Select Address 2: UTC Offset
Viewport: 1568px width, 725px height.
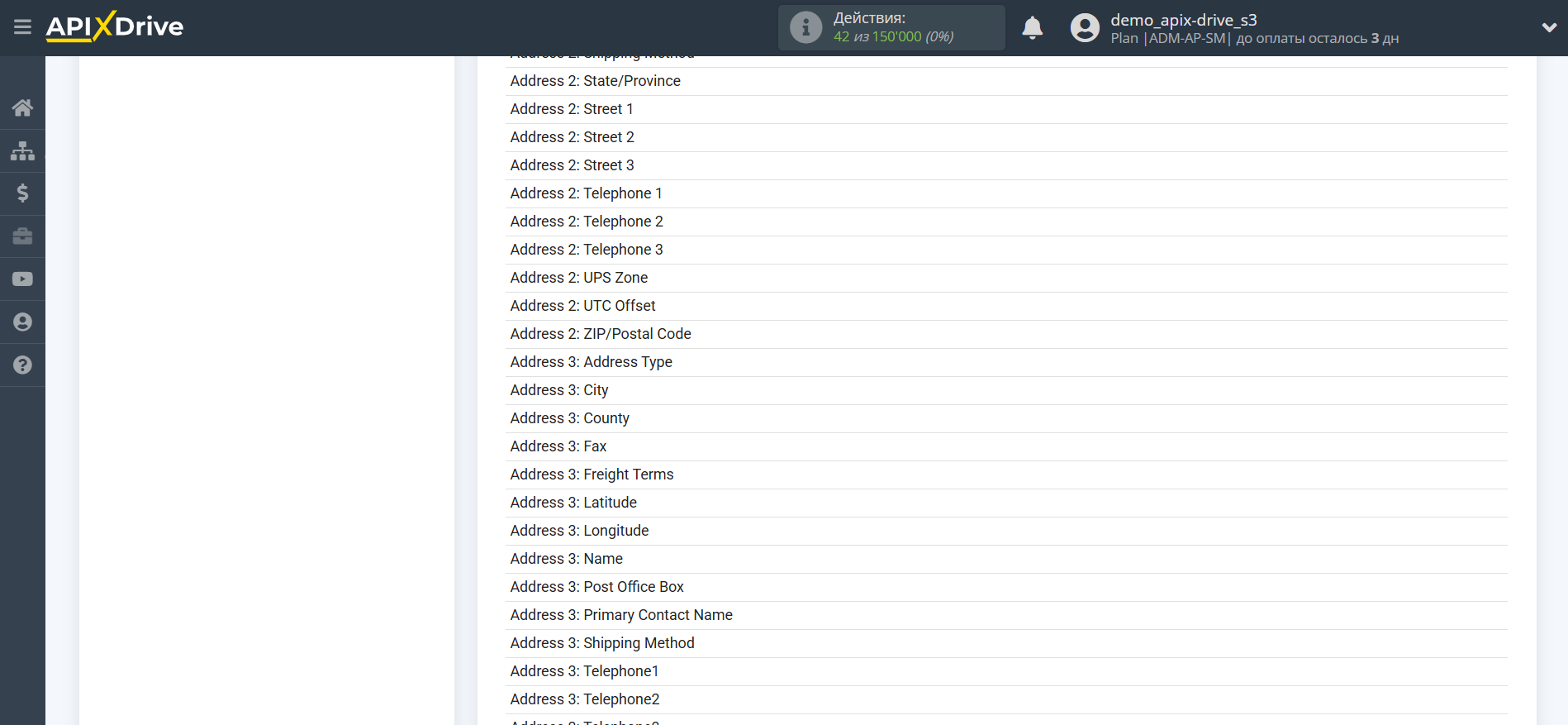click(1006, 306)
